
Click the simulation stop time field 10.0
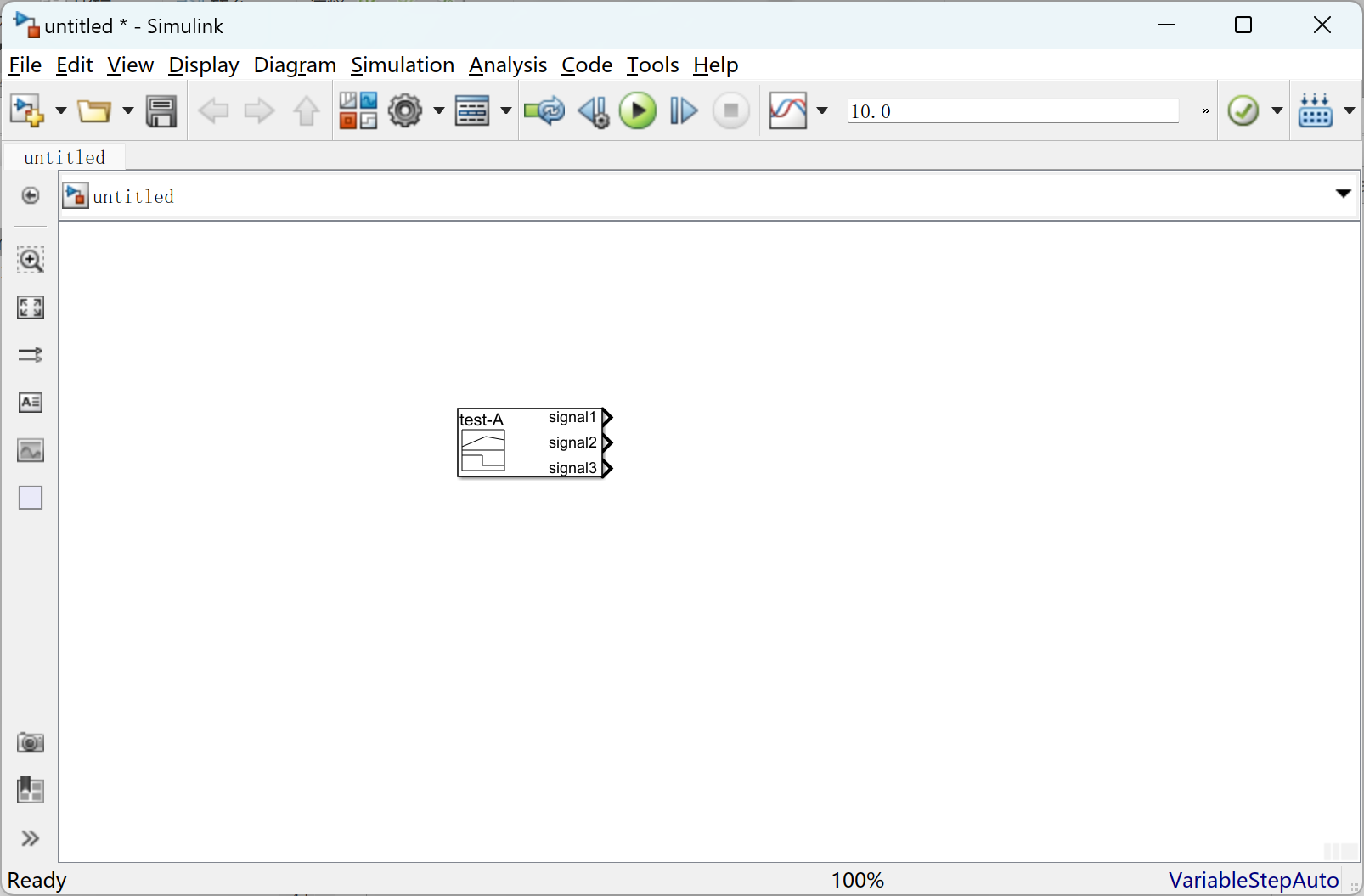pos(1013,111)
